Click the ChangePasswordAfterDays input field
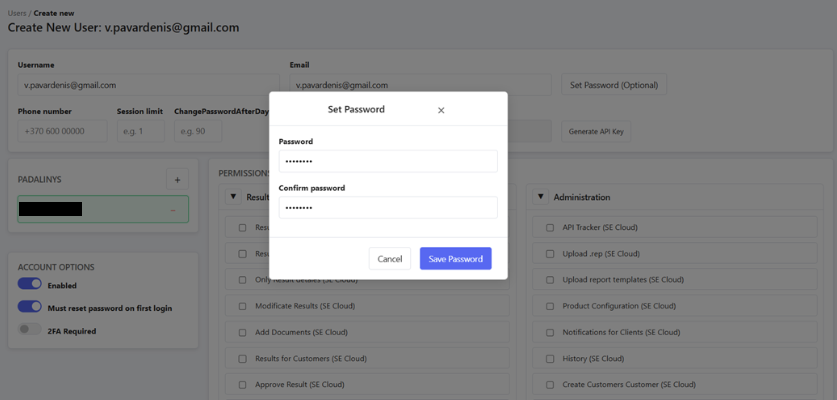This screenshot has height=400, width=837. (198, 131)
